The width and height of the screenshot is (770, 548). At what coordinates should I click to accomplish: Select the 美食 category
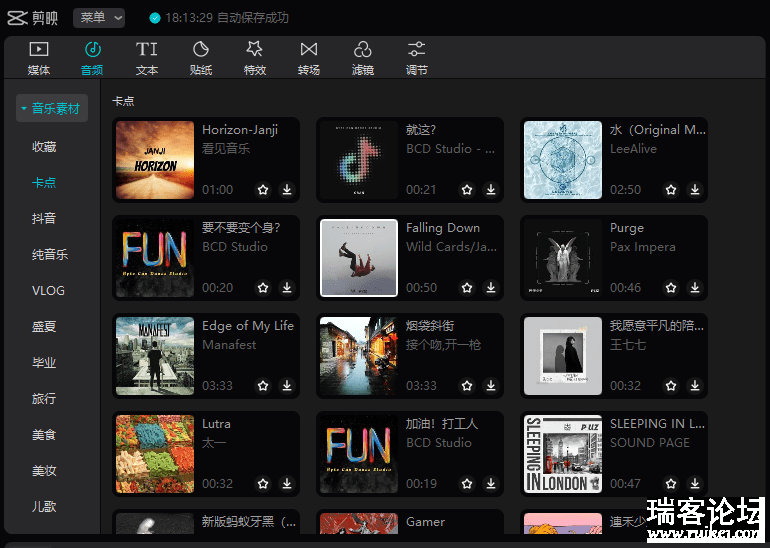44,435
